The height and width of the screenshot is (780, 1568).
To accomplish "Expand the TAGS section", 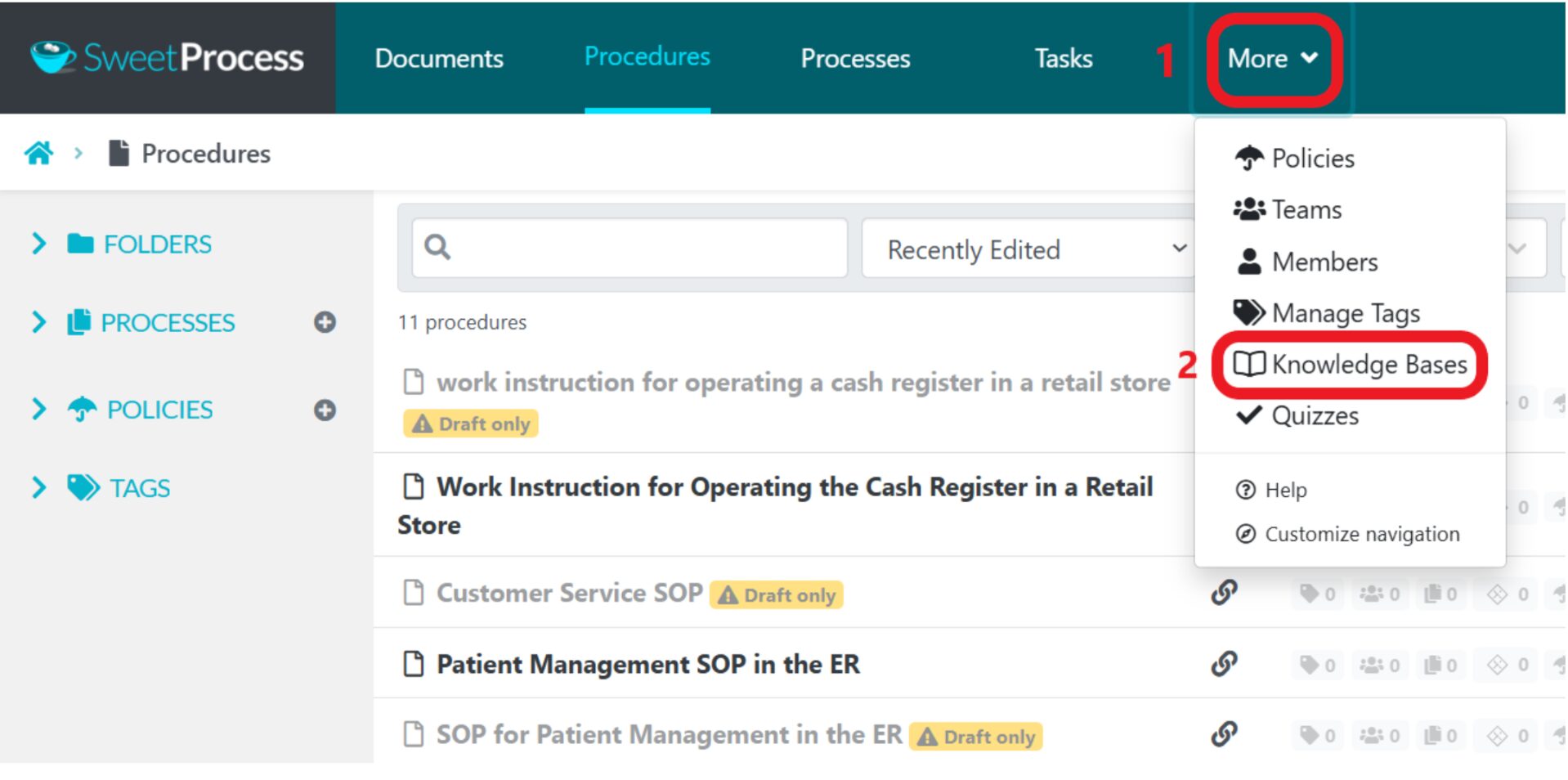I will pyautogui.click(x=38, y=487).
